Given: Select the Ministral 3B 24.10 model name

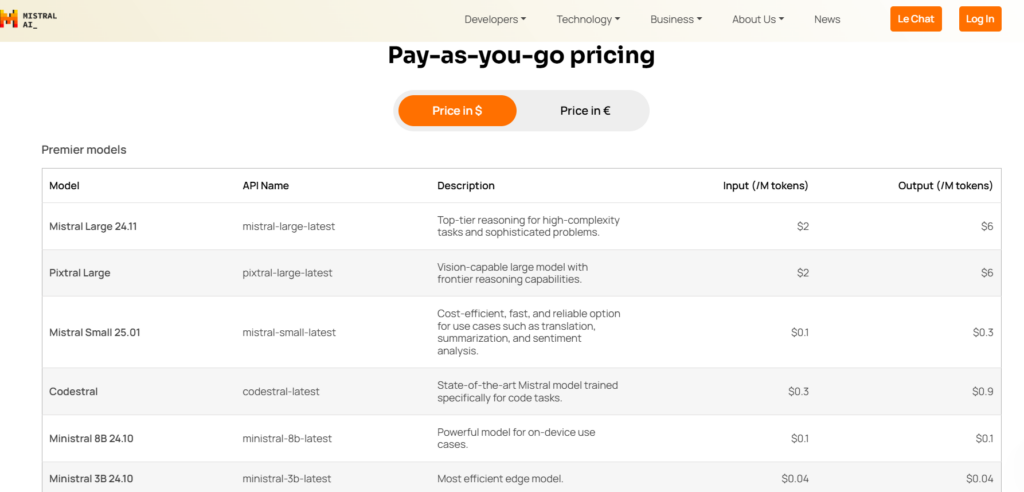Looking at the screenshot, I should click(91, 479).
